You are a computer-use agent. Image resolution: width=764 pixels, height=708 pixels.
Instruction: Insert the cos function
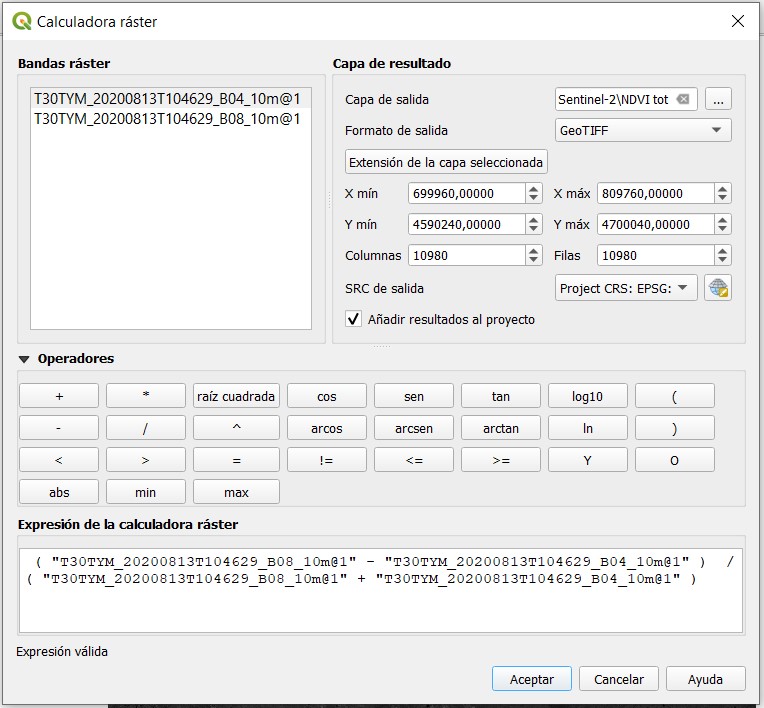[x=327, y=396]
